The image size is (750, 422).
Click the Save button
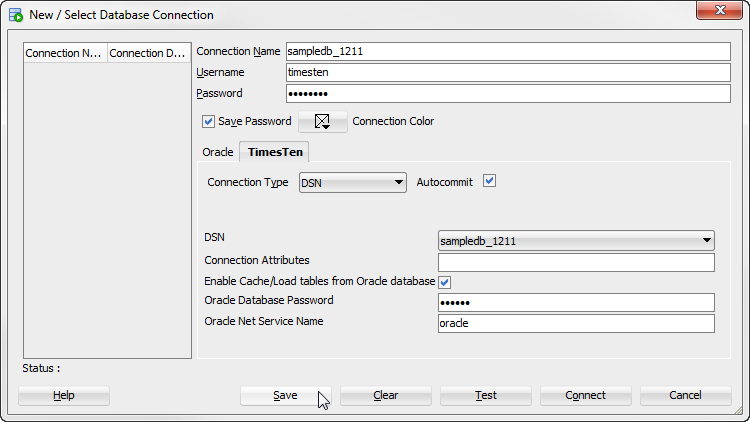[x=286, y=396]
